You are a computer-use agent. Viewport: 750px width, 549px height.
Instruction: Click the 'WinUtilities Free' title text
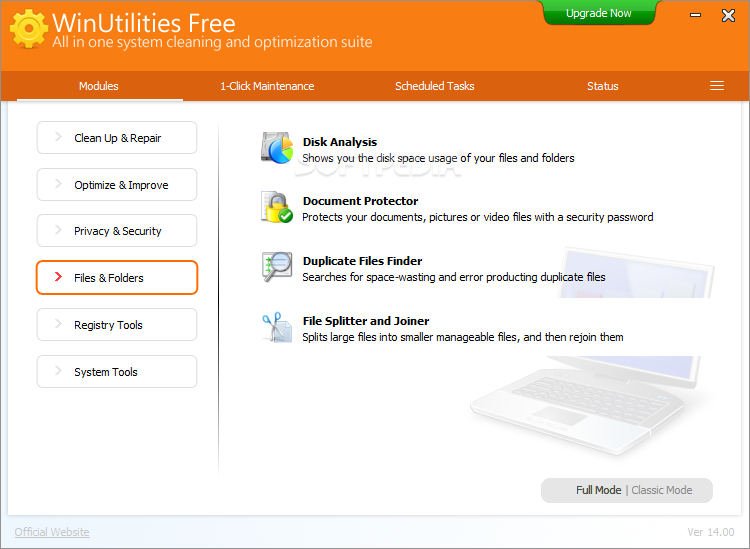[x=143, y=22]
